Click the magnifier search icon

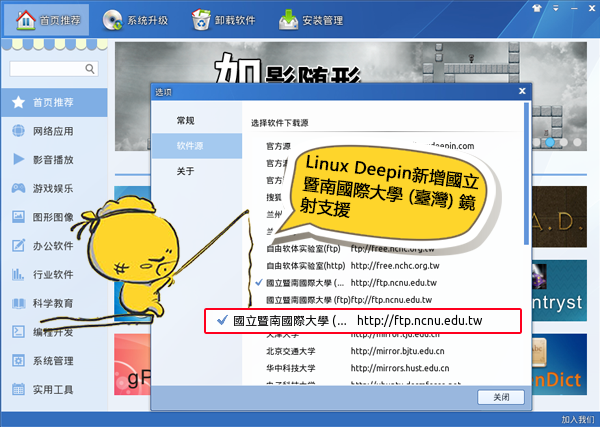(90, 69)
